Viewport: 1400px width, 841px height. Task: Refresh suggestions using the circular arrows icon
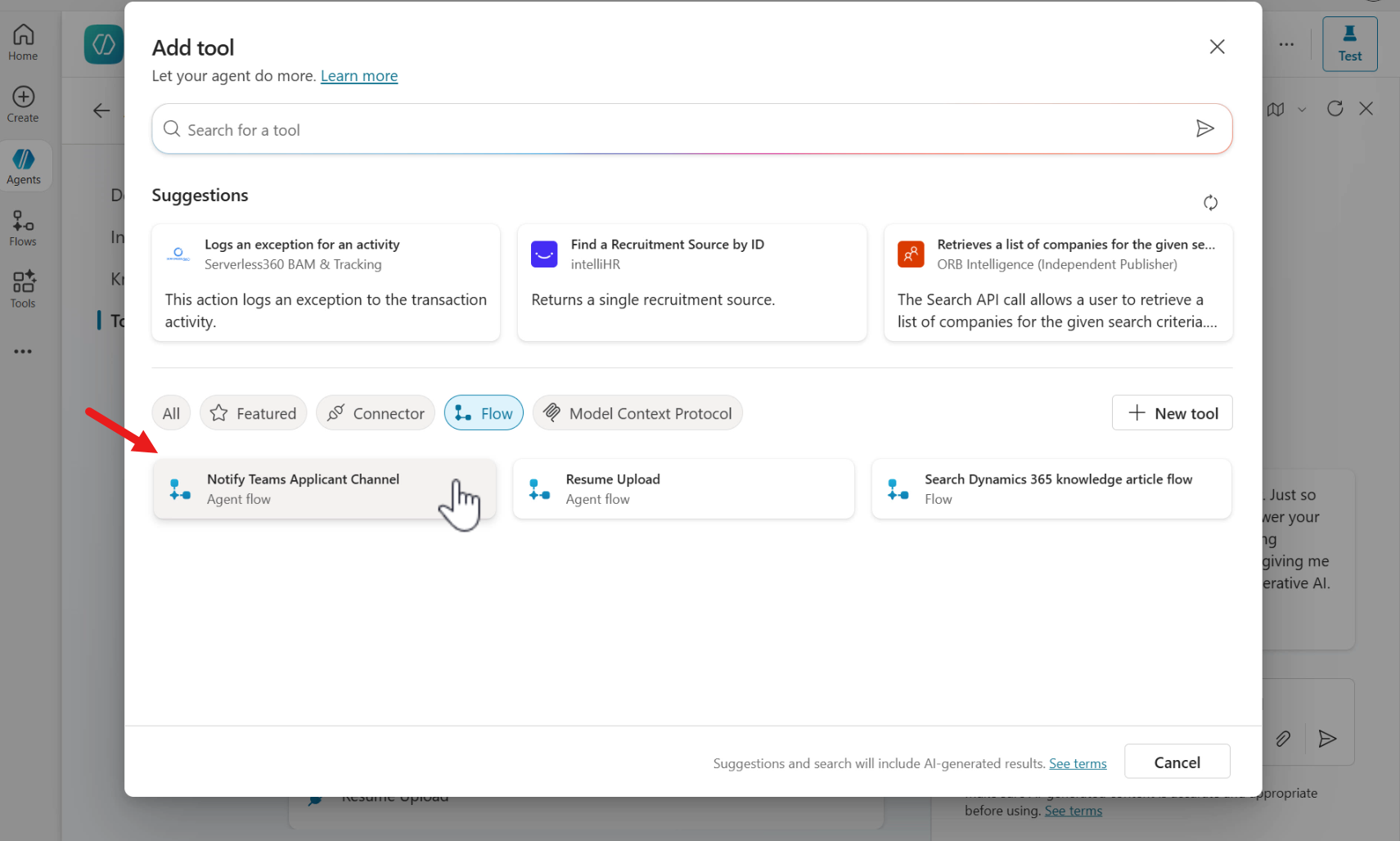pos(1210,202)
